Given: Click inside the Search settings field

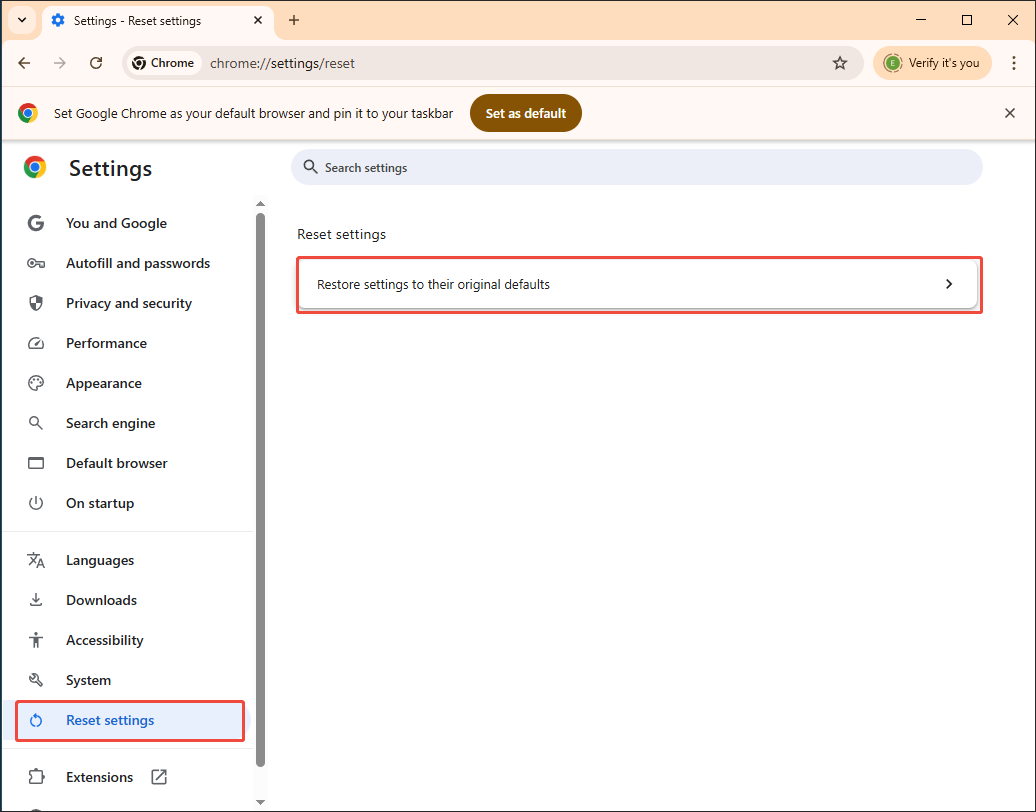Looking at the screenshot, I should (637, 167).
